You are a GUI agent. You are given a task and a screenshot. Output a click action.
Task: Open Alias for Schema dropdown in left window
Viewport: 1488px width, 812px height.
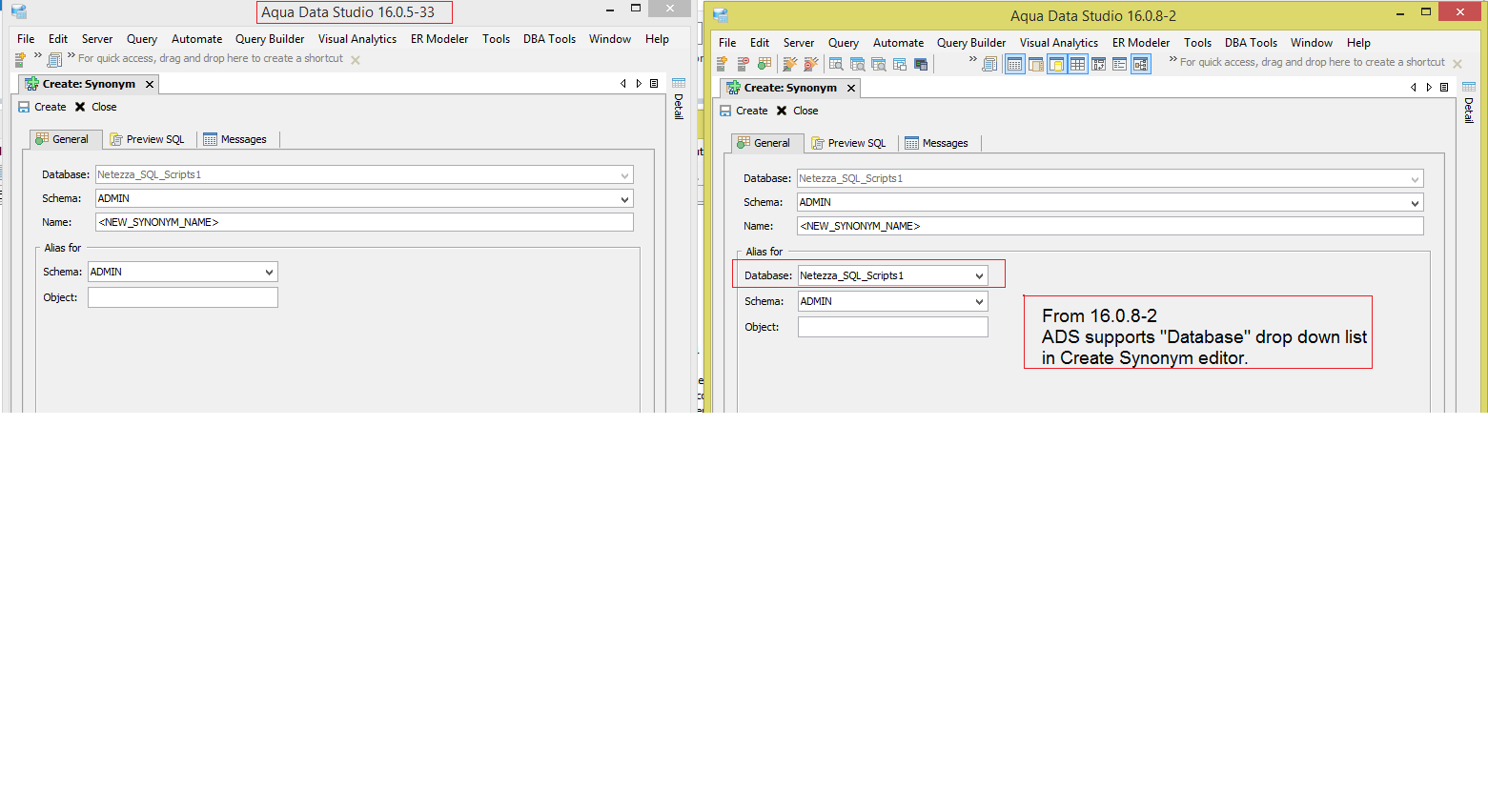(x=269, y=272)
